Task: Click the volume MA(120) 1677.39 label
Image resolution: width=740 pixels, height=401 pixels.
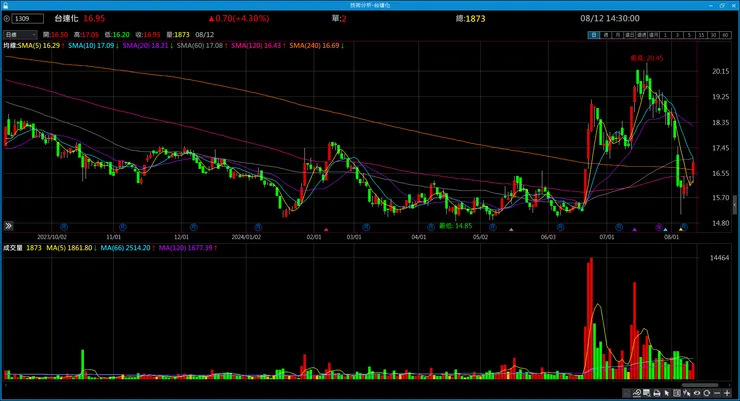Action: (x=185, y=248)
